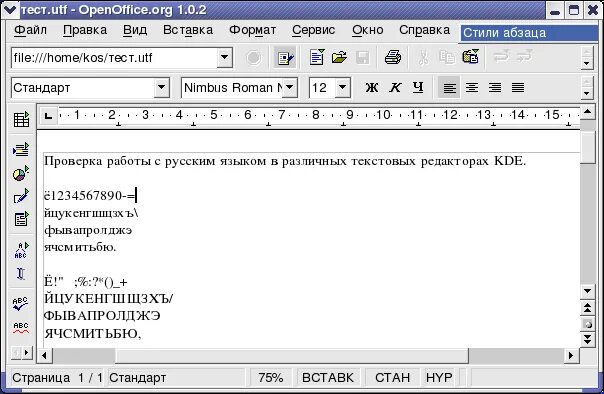Toggle the Edit File icon
Screen dimensions: 604x394
pyautogui.click(x=285, y=58)
